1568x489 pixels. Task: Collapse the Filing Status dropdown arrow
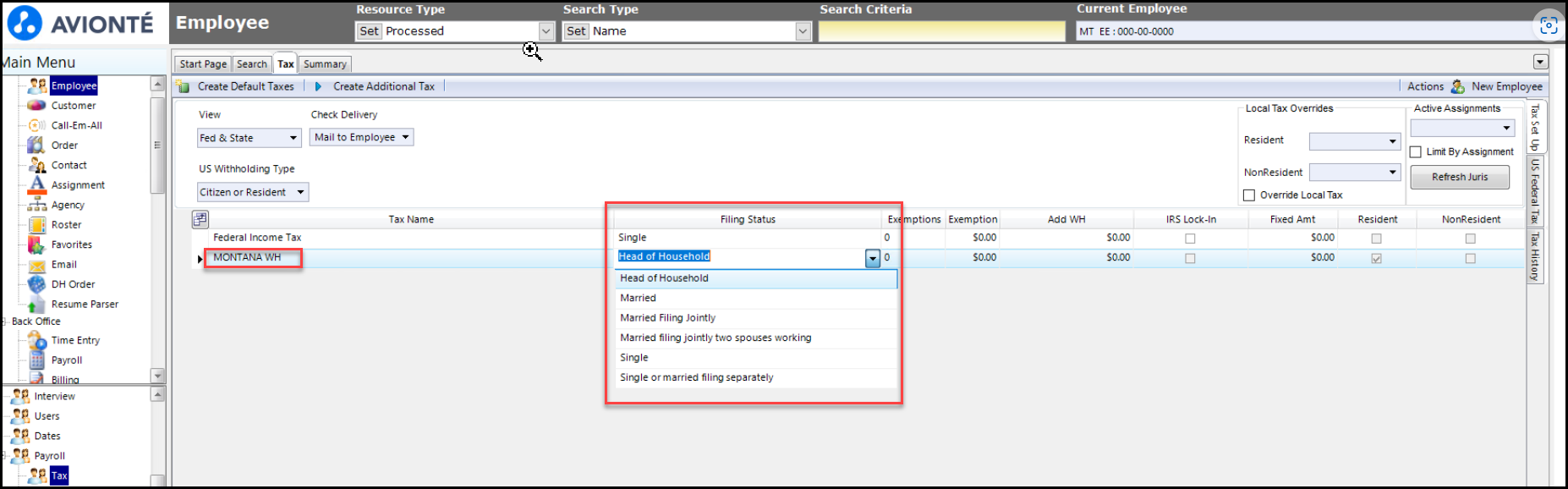[873, 258]
